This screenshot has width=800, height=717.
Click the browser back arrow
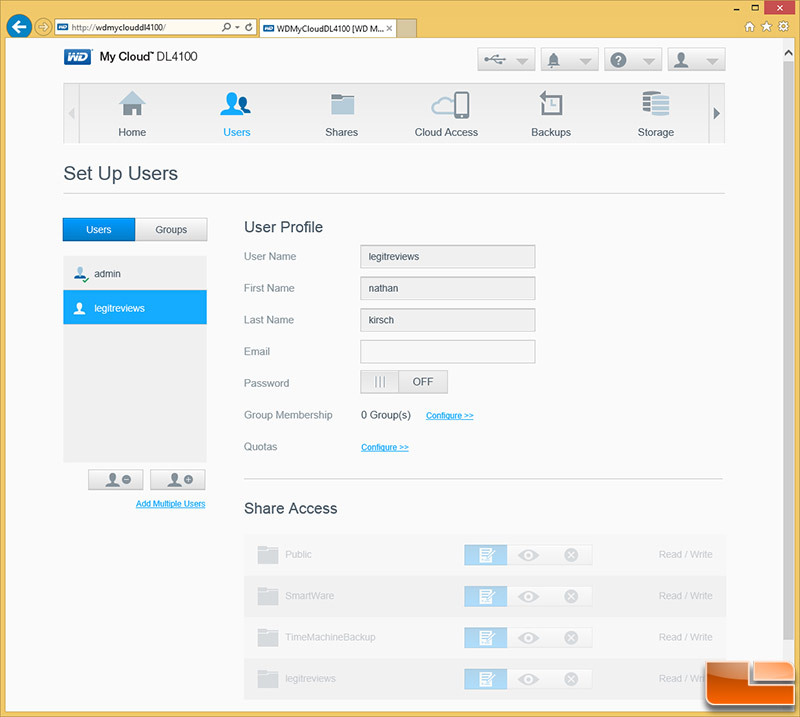coord(19,27)
